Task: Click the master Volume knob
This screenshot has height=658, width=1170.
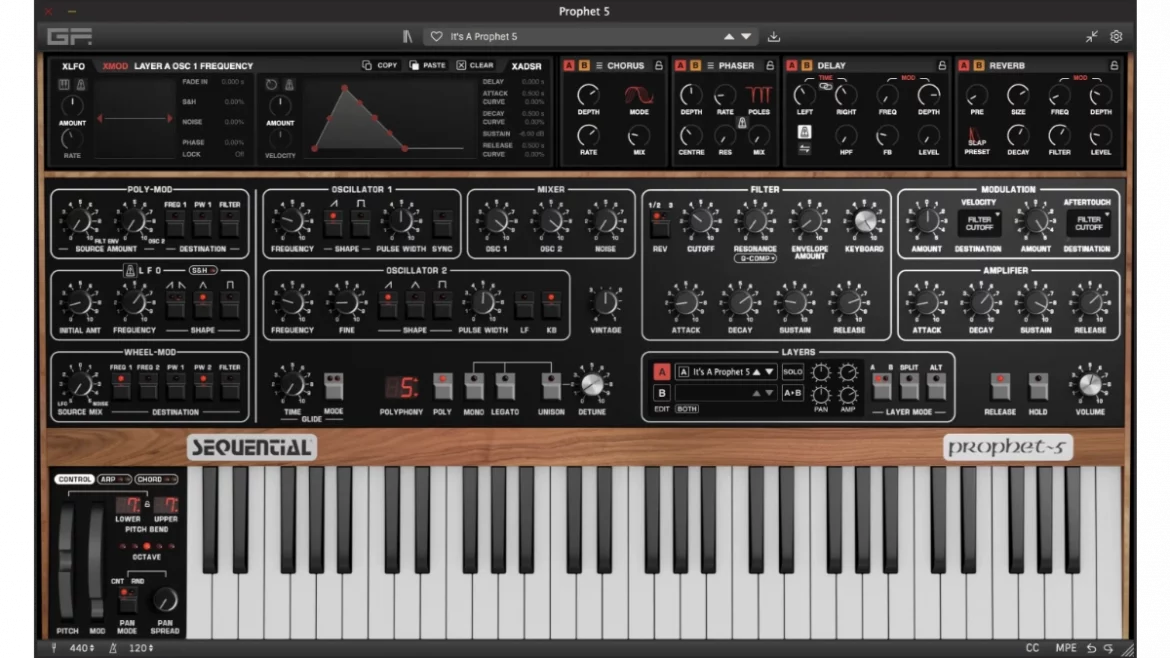Action: tap(1089, 385)
